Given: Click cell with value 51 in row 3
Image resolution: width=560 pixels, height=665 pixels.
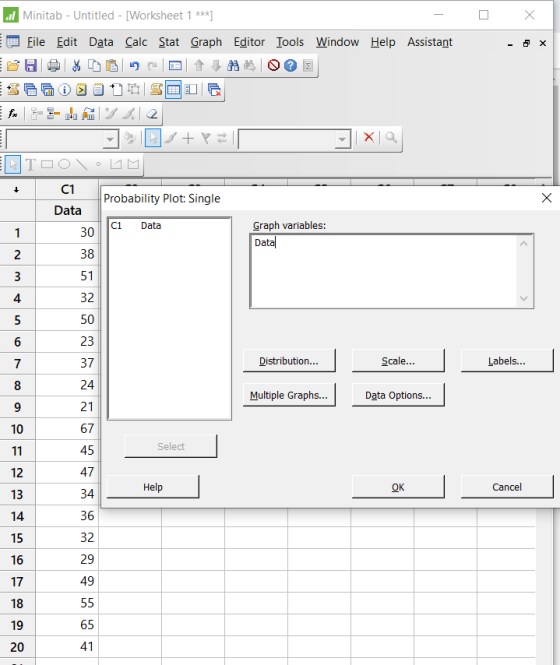Looking at the screenshot, I should (67, 276).
